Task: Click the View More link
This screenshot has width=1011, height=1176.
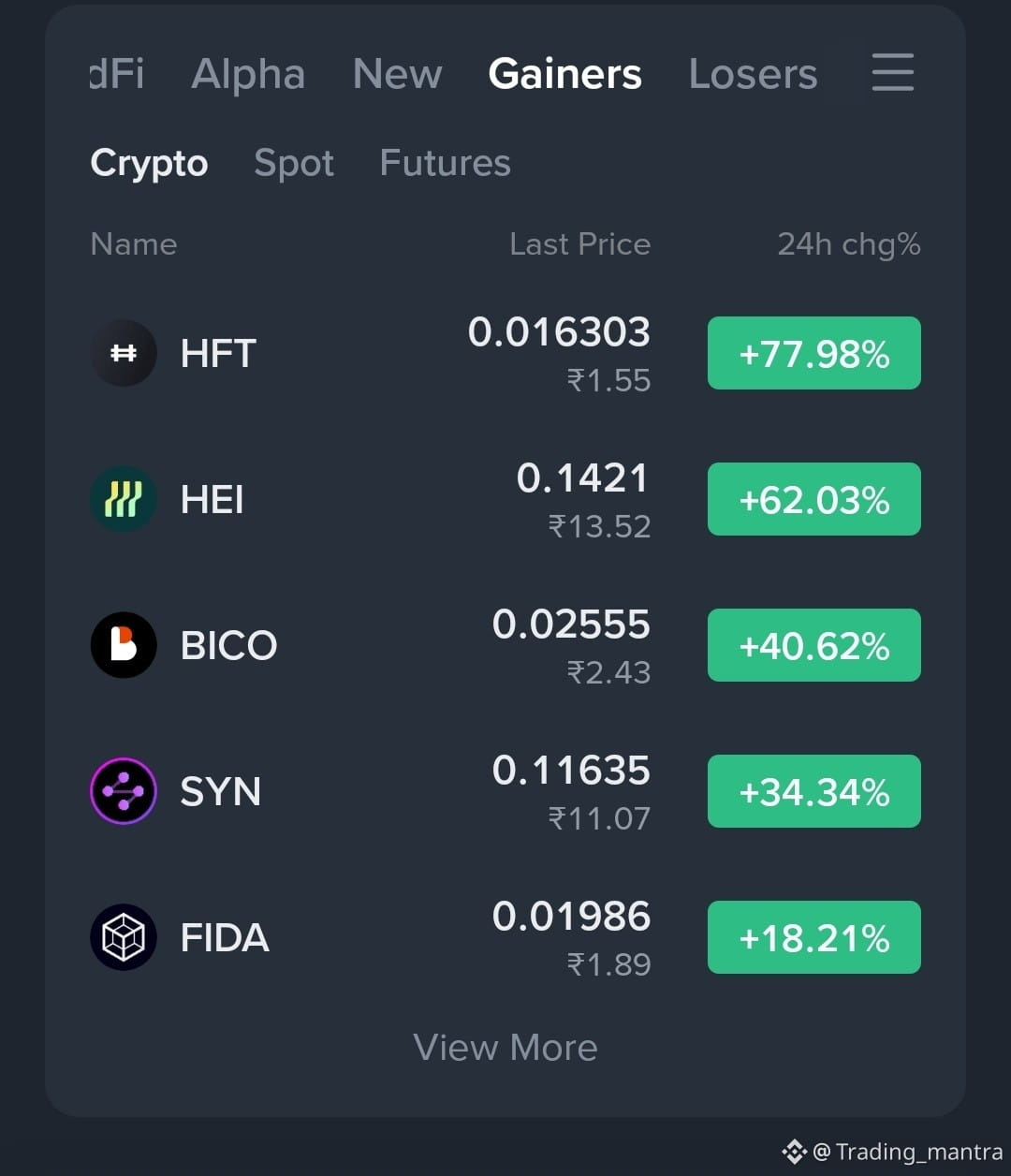Action: pyautogui.click(x=505, y=1048)
